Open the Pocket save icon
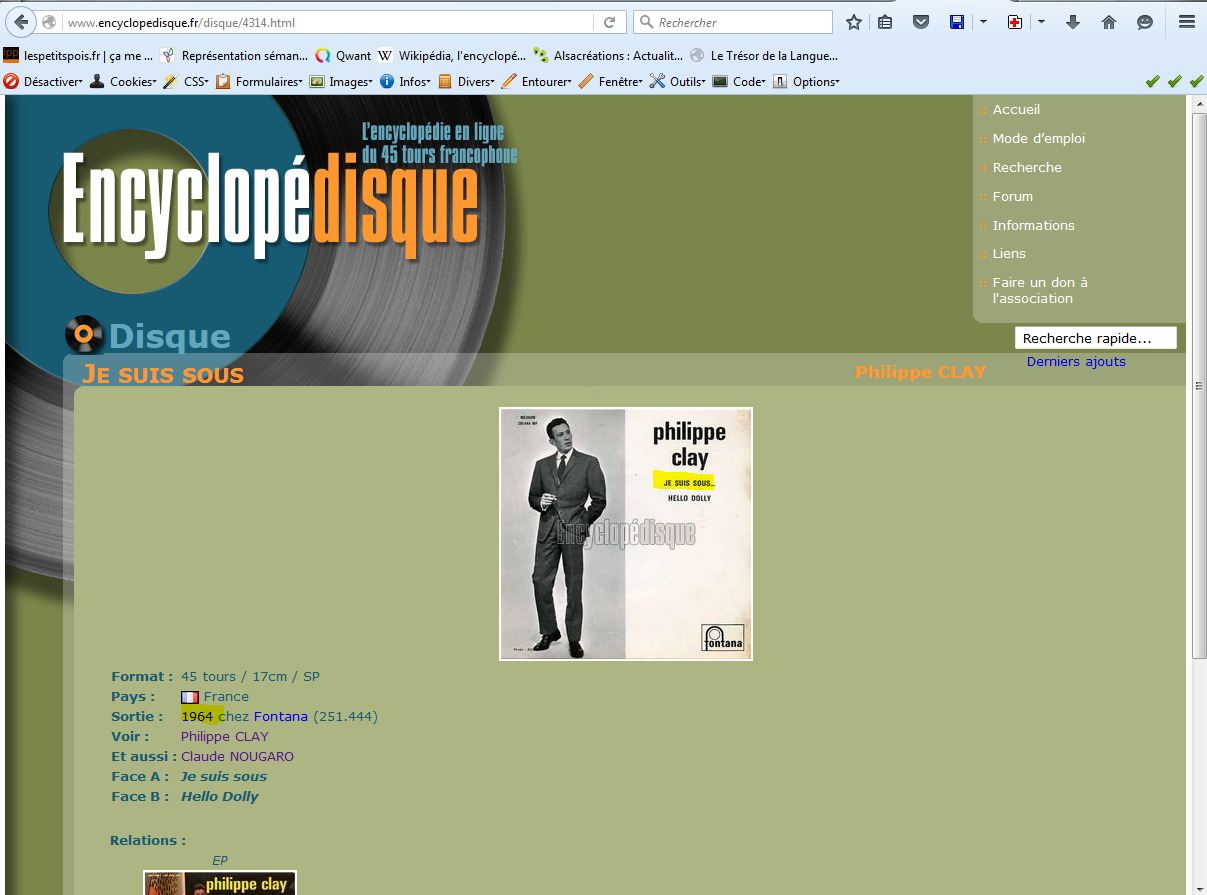1207x895 pixels. coord(921,22)
